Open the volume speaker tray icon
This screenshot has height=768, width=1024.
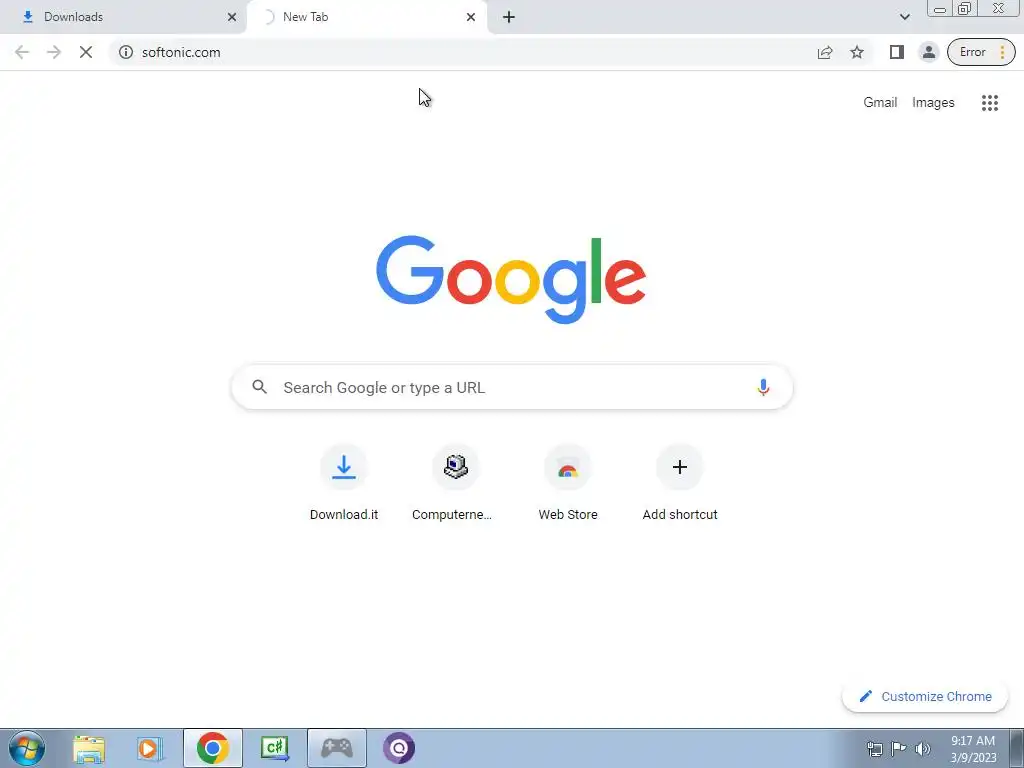[x=922, y=749]
